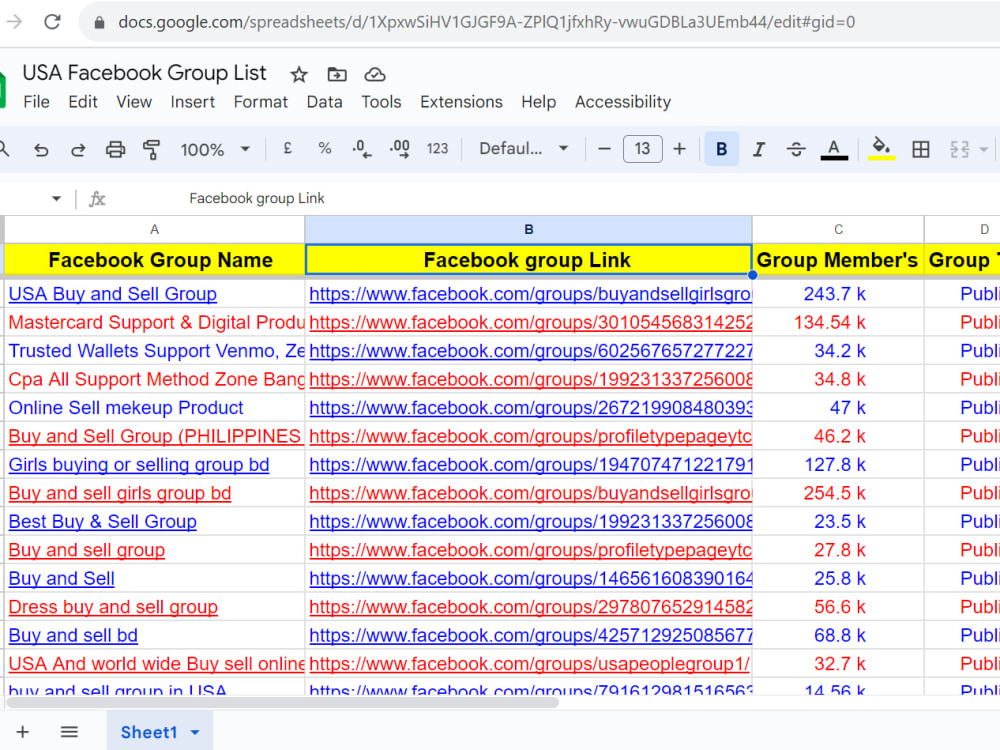Image resolution: width=1000 pixels, height=750 pixels.
Task: Select the 243.7 k members cell
Action: [x=838, y=294]
